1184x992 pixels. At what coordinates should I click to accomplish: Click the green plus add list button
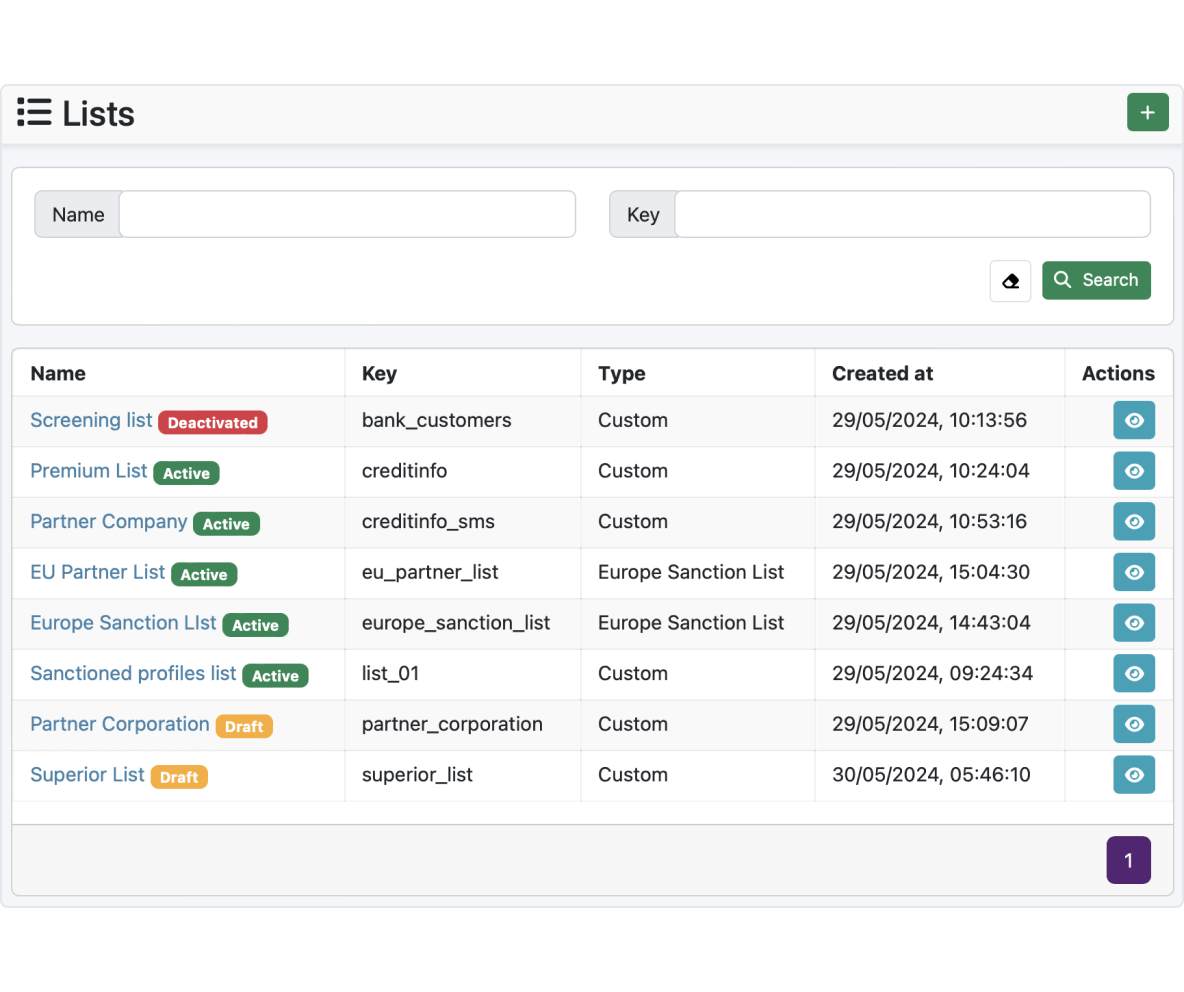(x=1147, y=112)
